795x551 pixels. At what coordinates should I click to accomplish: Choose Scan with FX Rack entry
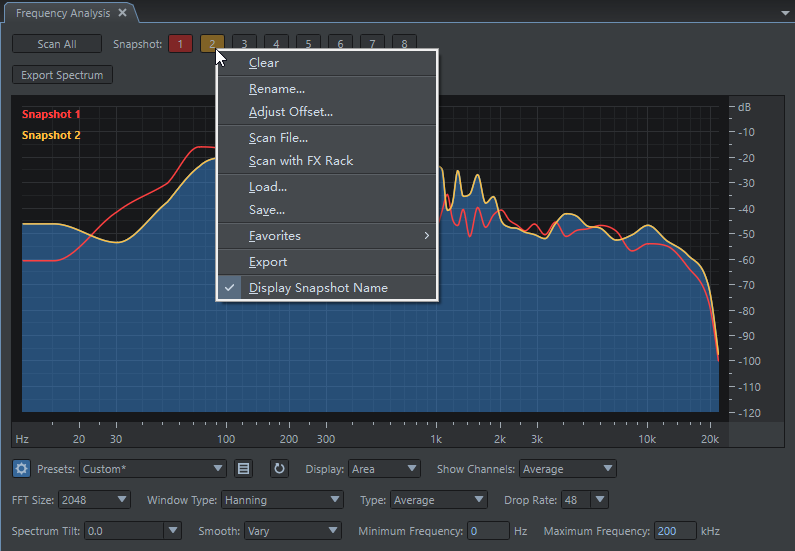pyautogui.click(x=327, y=161)
